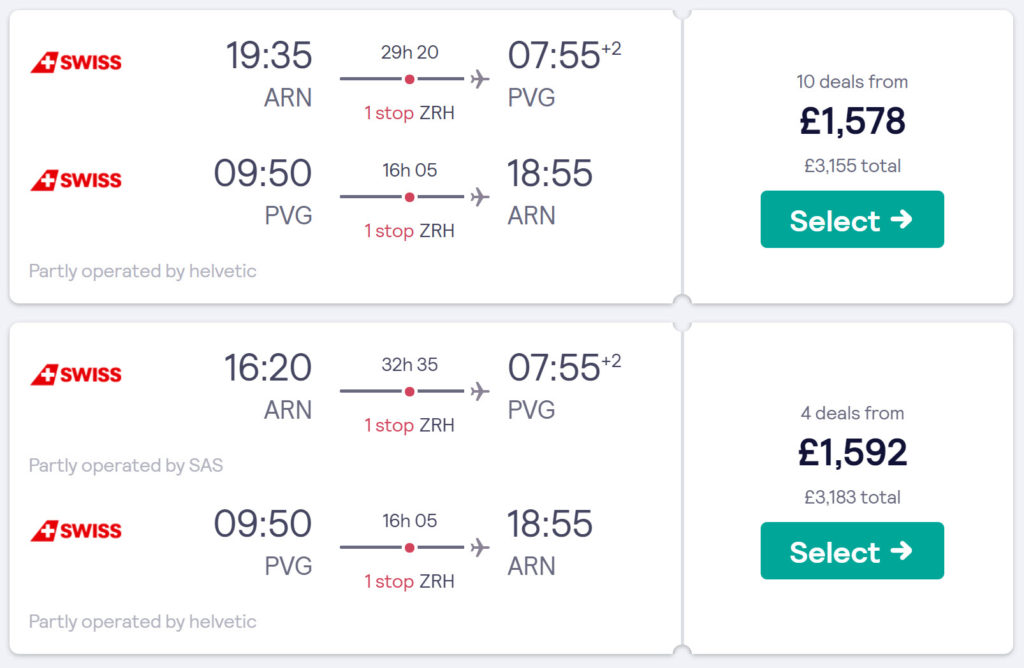The height and width of the screenshot is (668, 1024).
Task: Click the '4 deals from' label
Action: (852, 413)
